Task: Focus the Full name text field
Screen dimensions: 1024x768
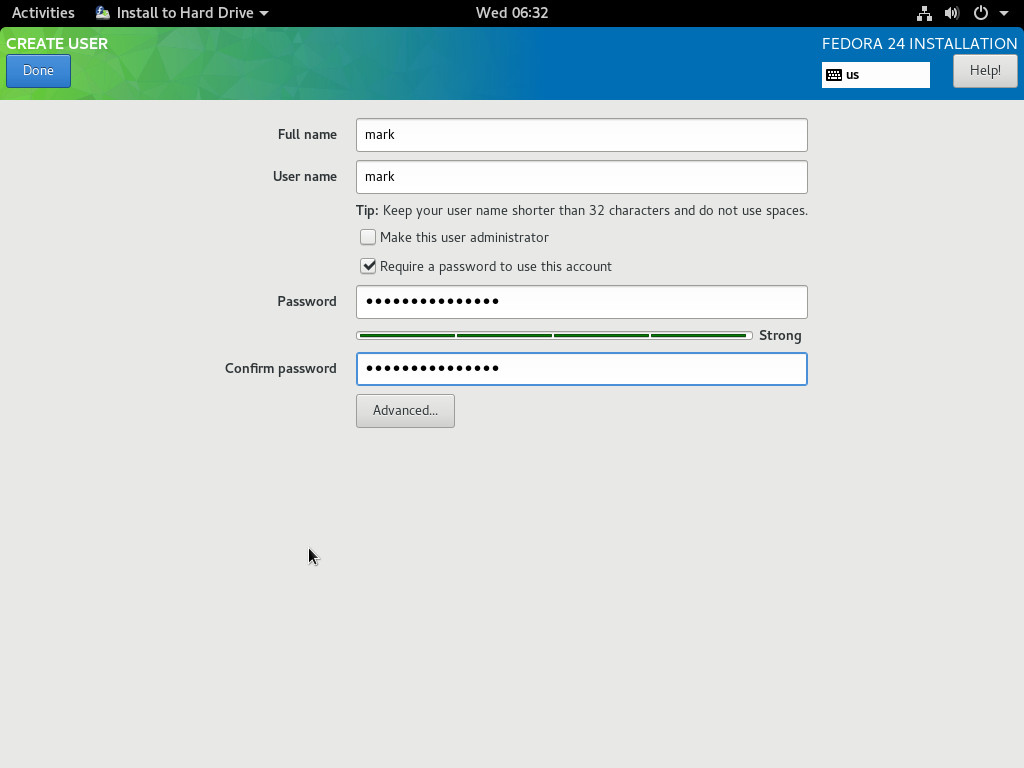Action: (x=581, y=135)
